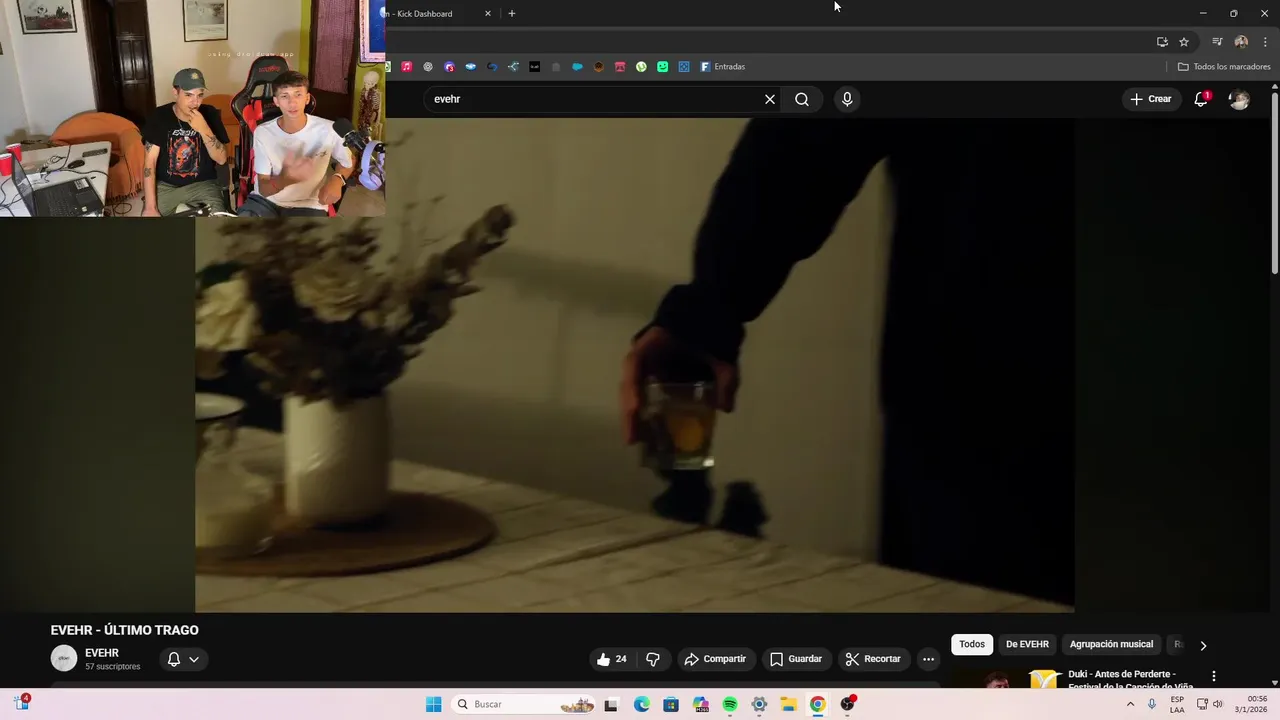This screenshot has width=1280, height=720.
Task: Open more actions three-dot menu under video
Action: (x=928, y=659)
